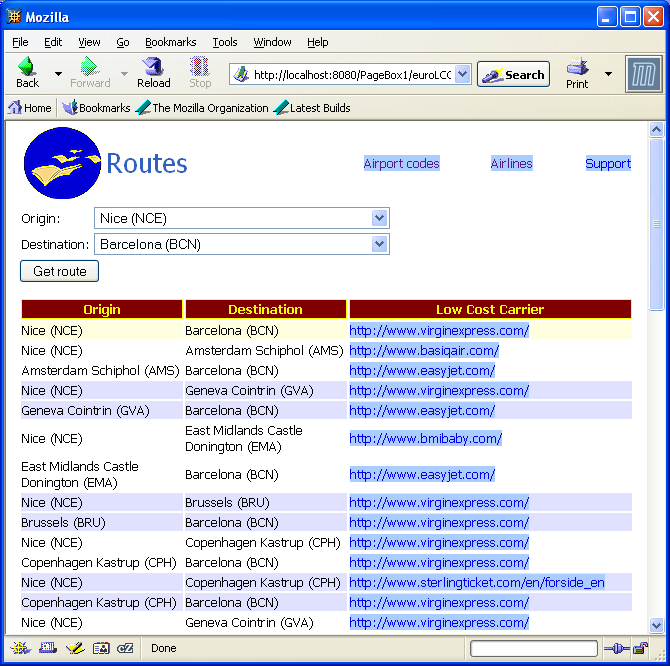The height and width of the screenshot is (666, 670).
Task: Open IRC Chat from status bar icon
Action: [x=125, y=648]
